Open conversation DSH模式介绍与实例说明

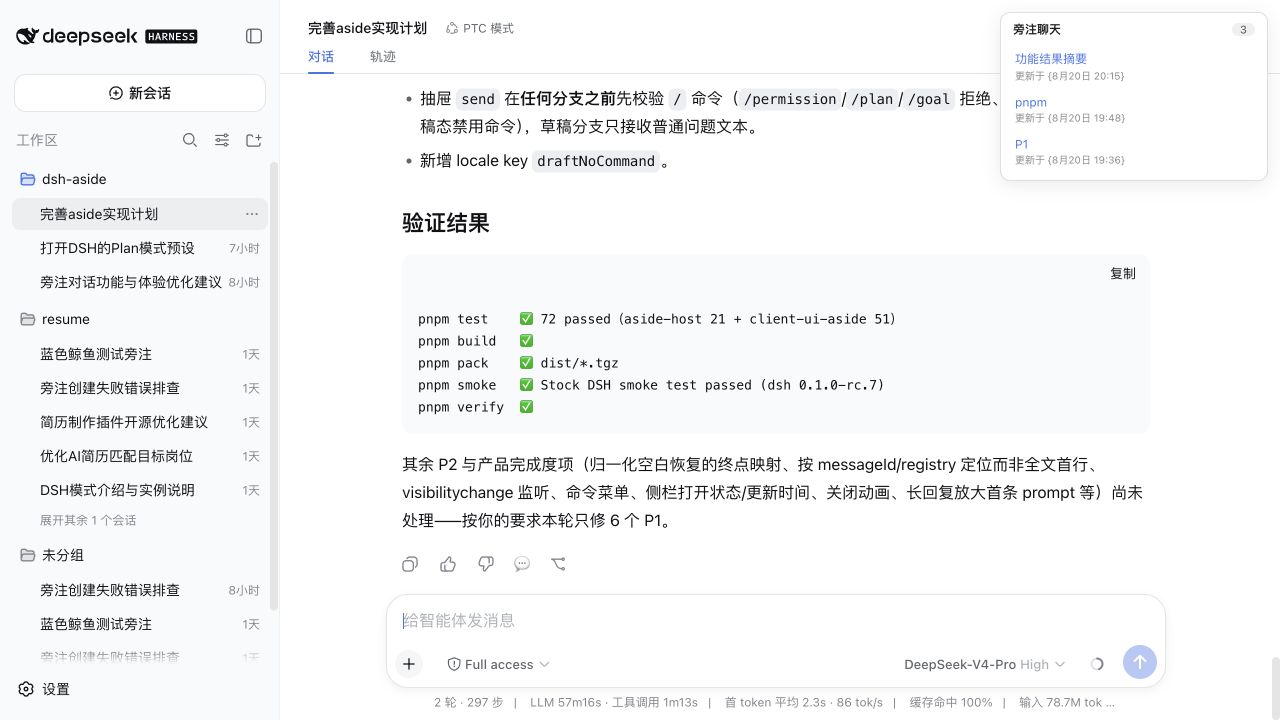coord(140,490)
